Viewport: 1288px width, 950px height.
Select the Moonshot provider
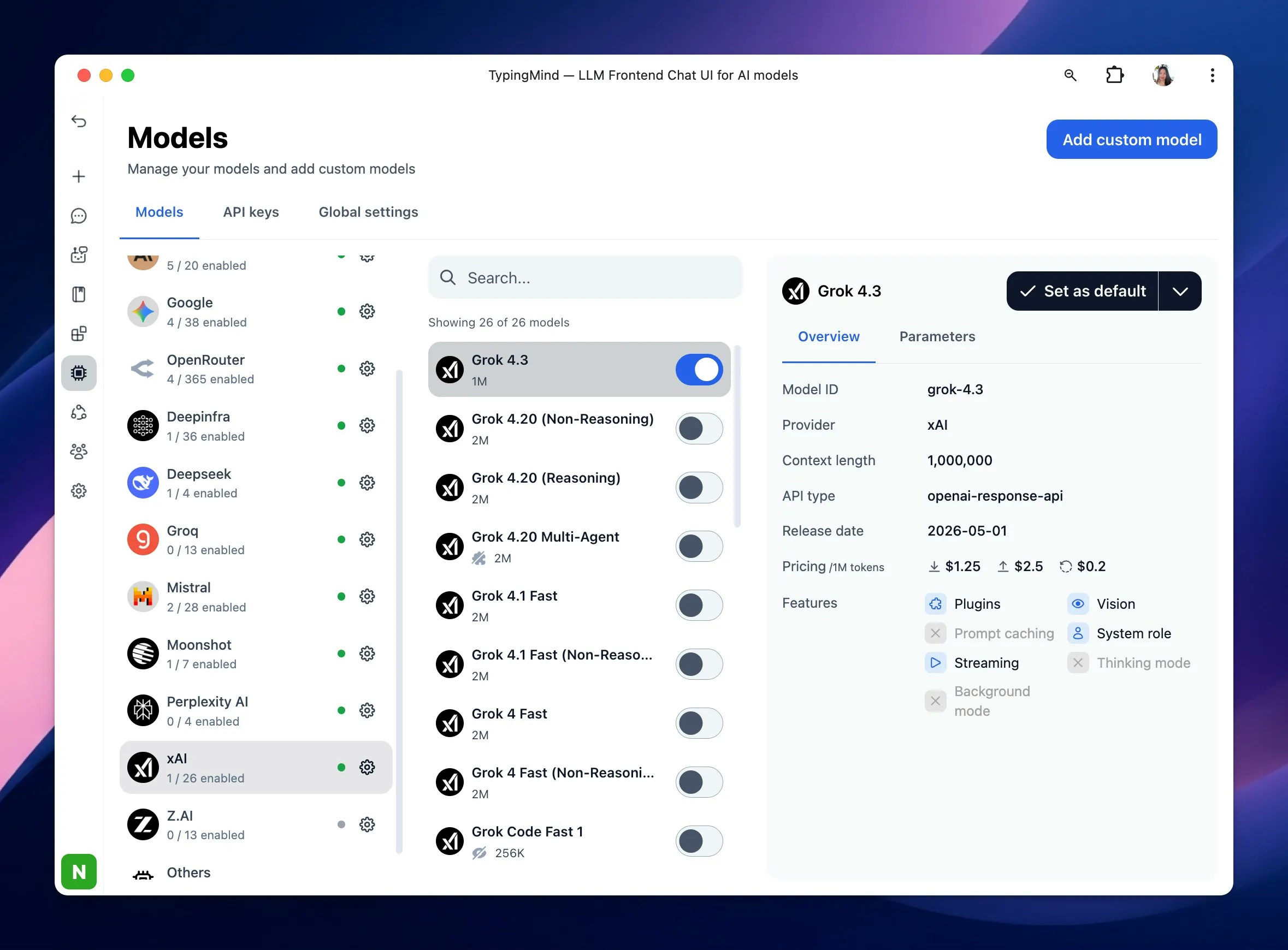(x=256, y=654)
